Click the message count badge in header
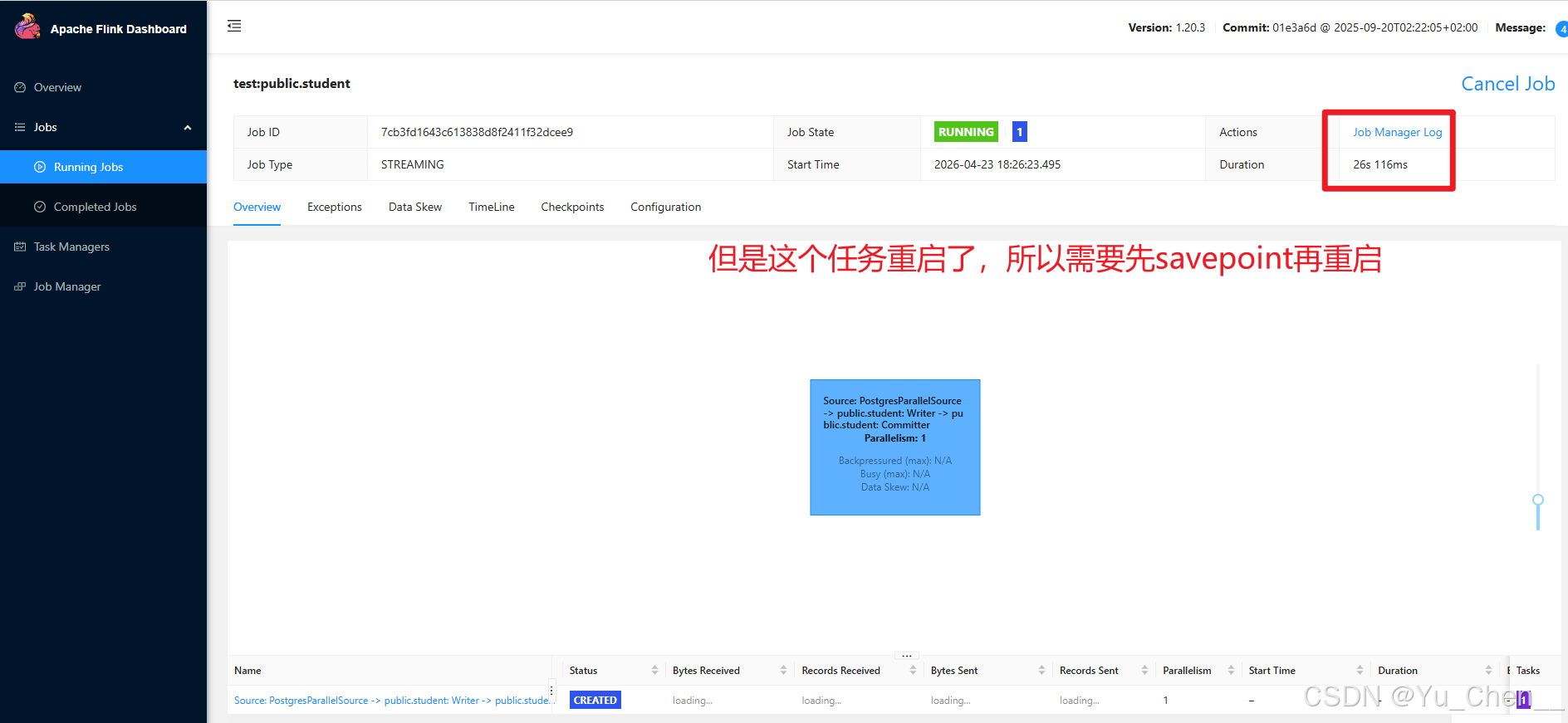Viewport: 1568px width, 723px height. tap(1561, 29)
